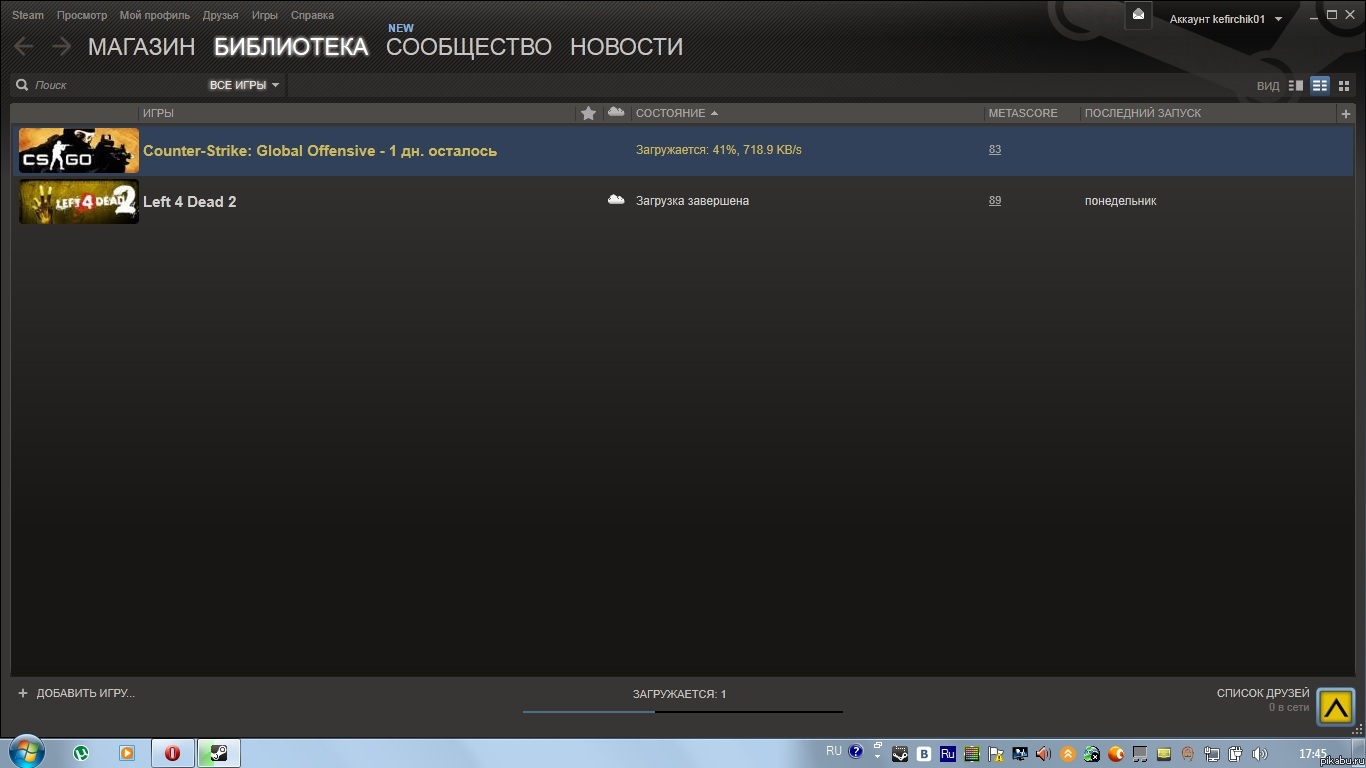Click the RU language indicator

(834, 751)
